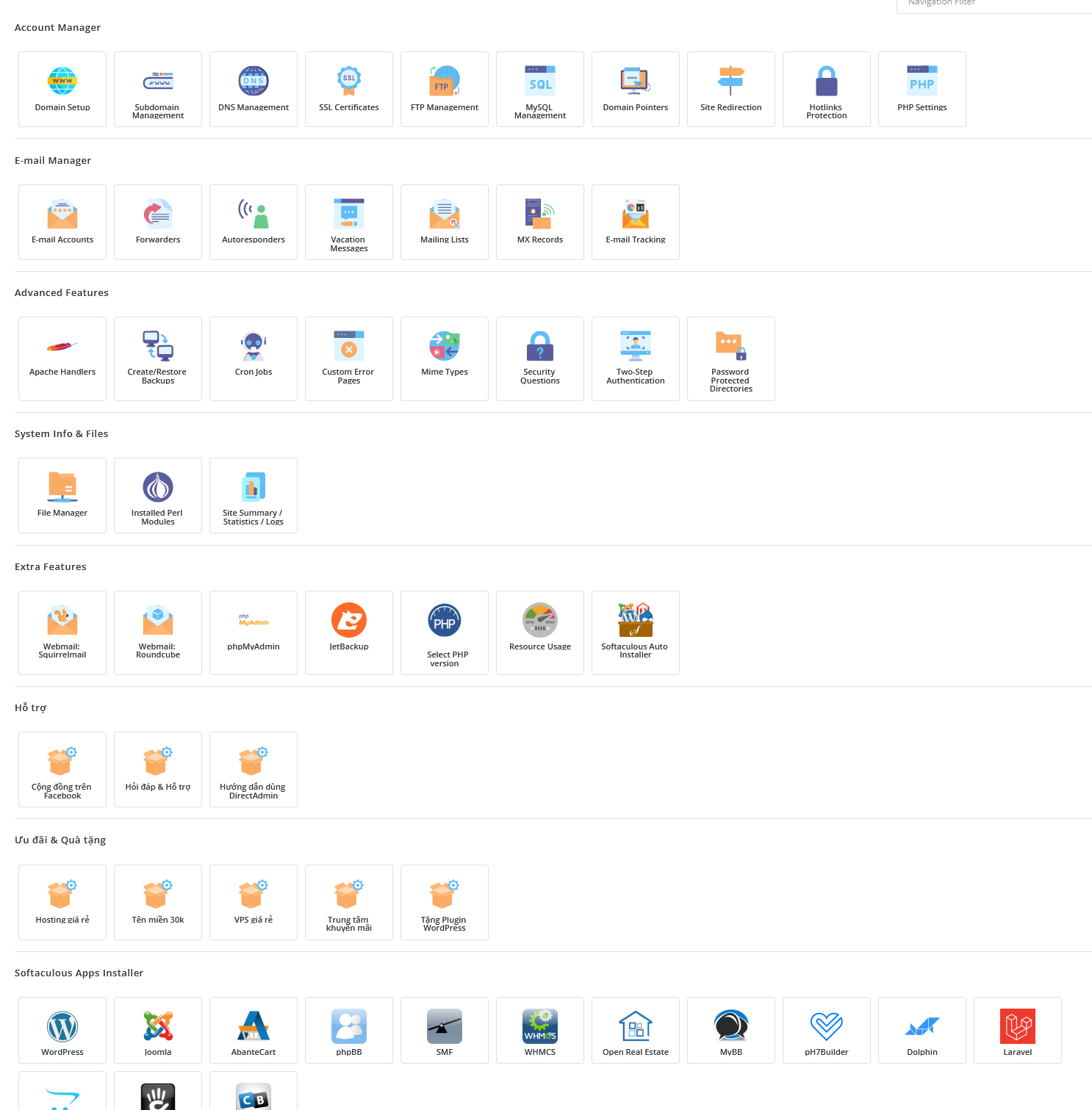Launch phpMyAdmin

point(254,633)
